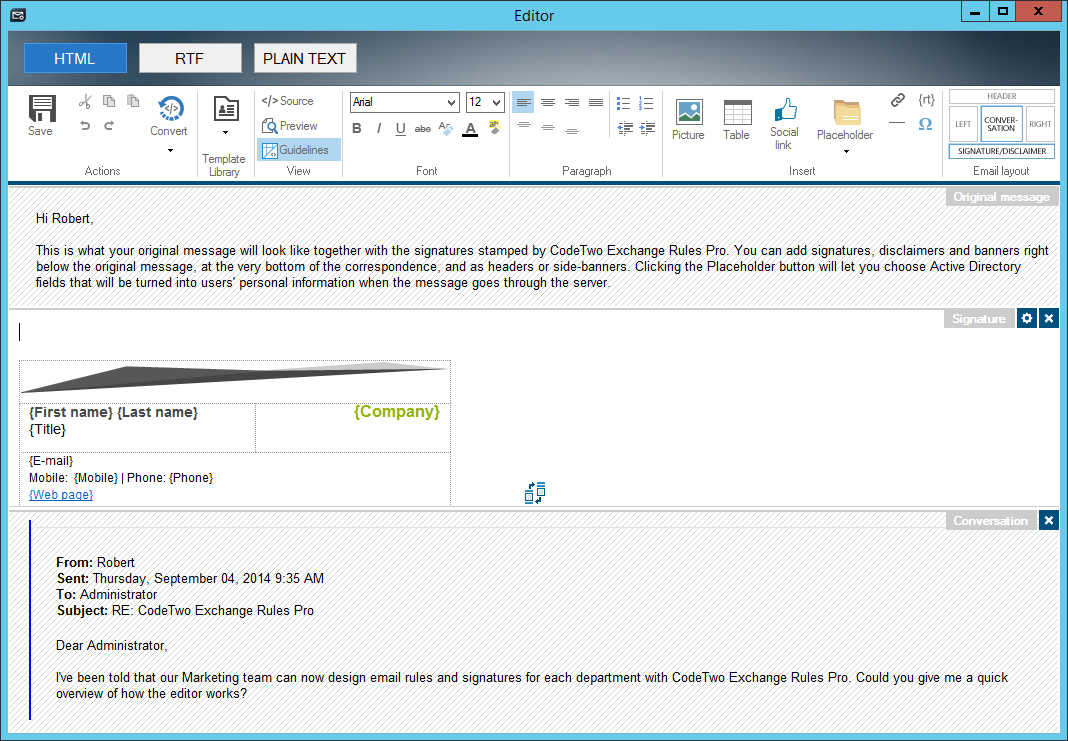View HTML Source code
This screenshot has height=741, width=1068.
(x=287, y=101)
